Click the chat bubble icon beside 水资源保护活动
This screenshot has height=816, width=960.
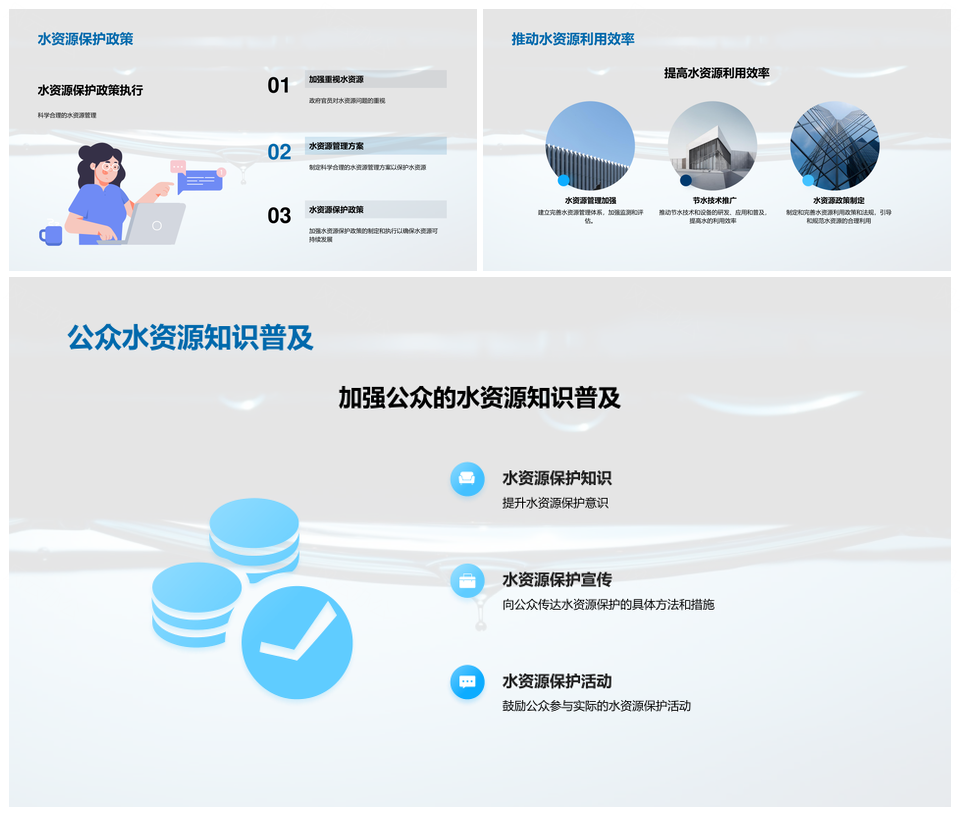pos(467,682)
